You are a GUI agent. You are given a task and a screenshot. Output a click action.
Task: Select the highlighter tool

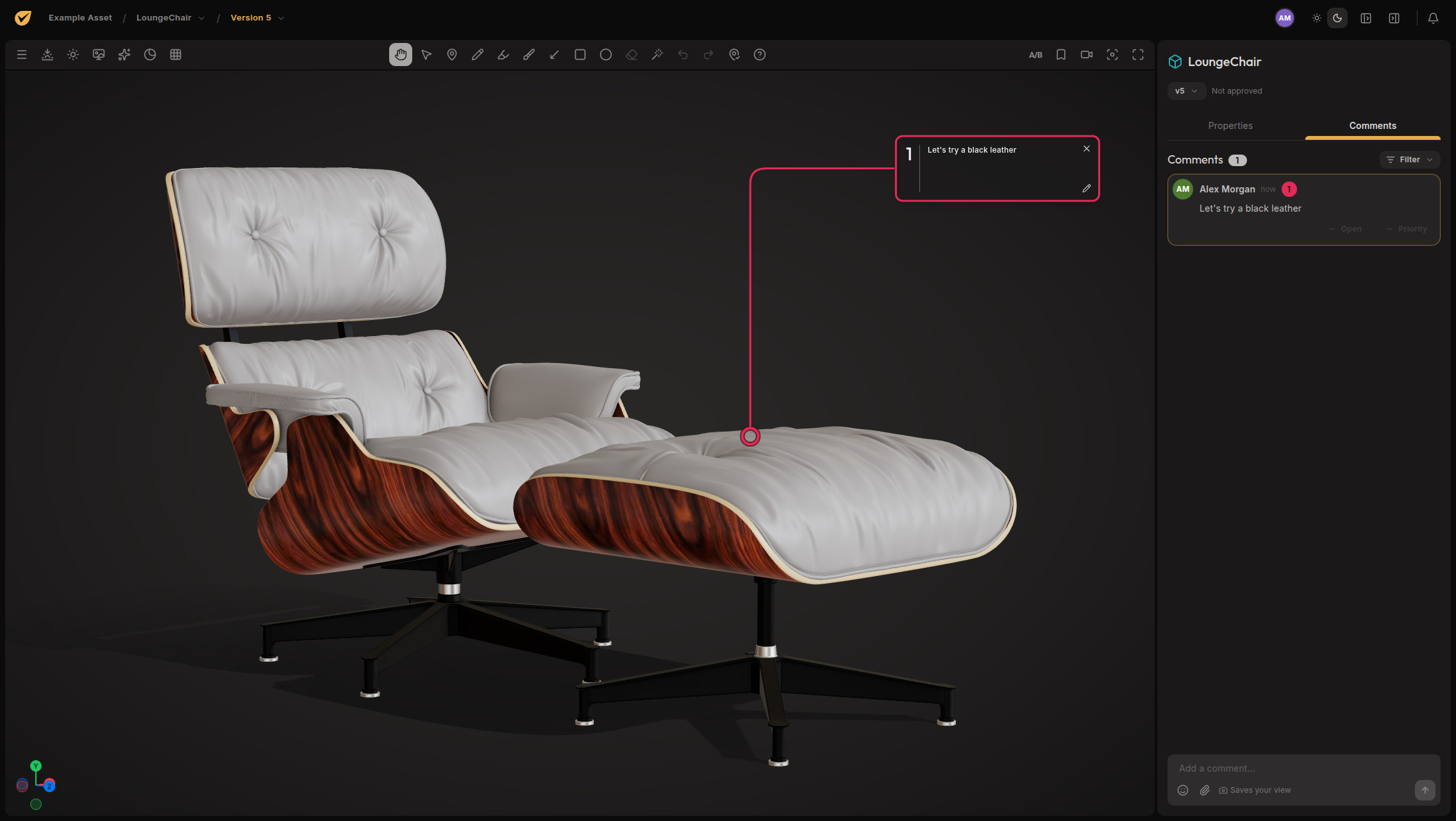[x=503, y=55]
